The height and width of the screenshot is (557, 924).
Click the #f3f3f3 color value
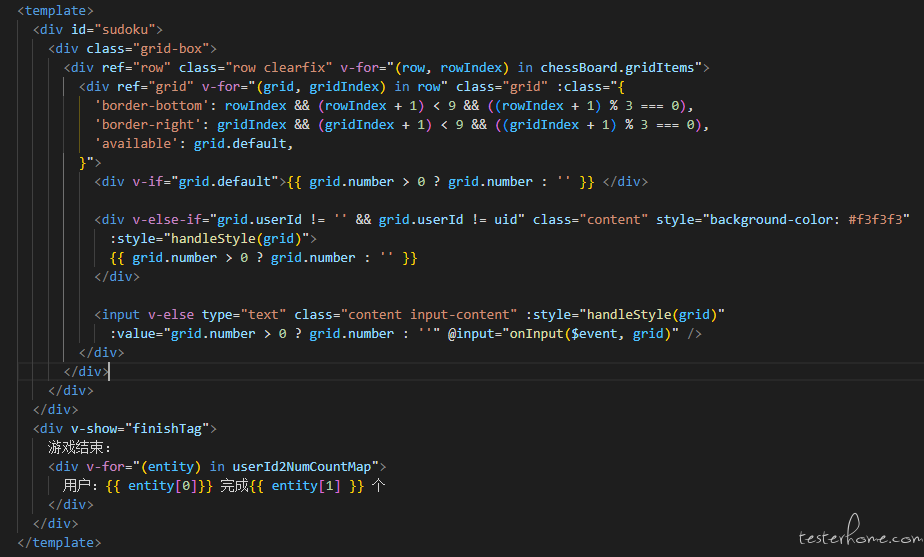[876, 219]
